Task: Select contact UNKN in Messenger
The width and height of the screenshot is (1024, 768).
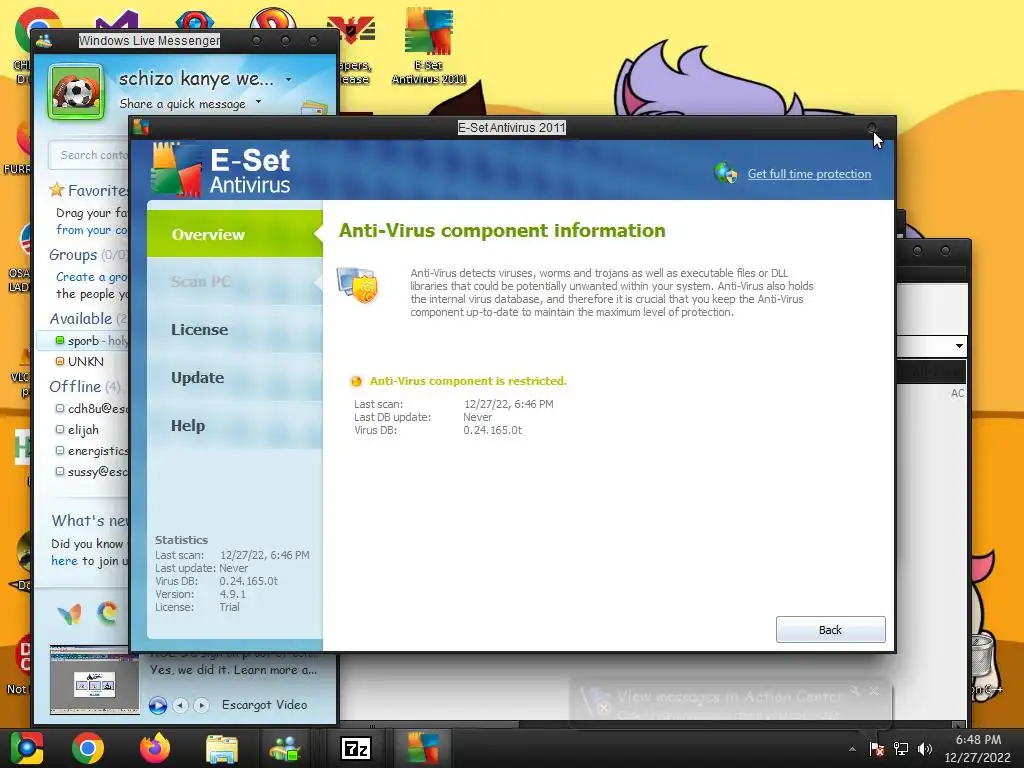Action: click(84, 361)
